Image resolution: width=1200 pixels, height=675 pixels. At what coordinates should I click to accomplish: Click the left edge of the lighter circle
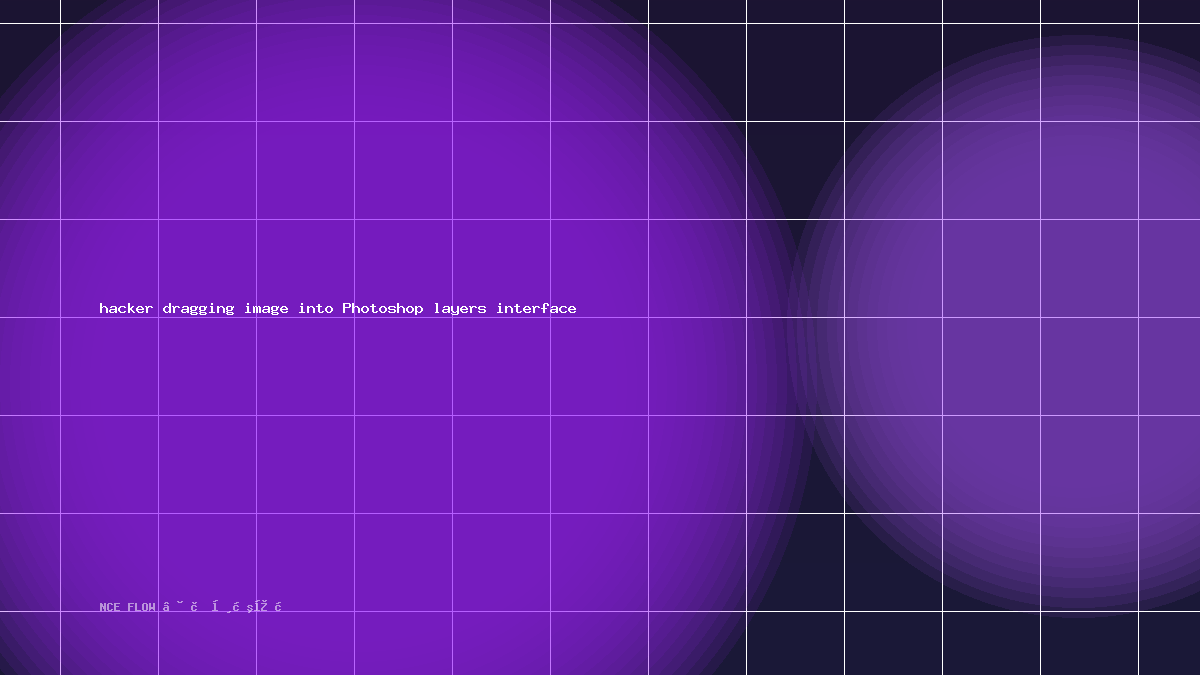(790, 325)
